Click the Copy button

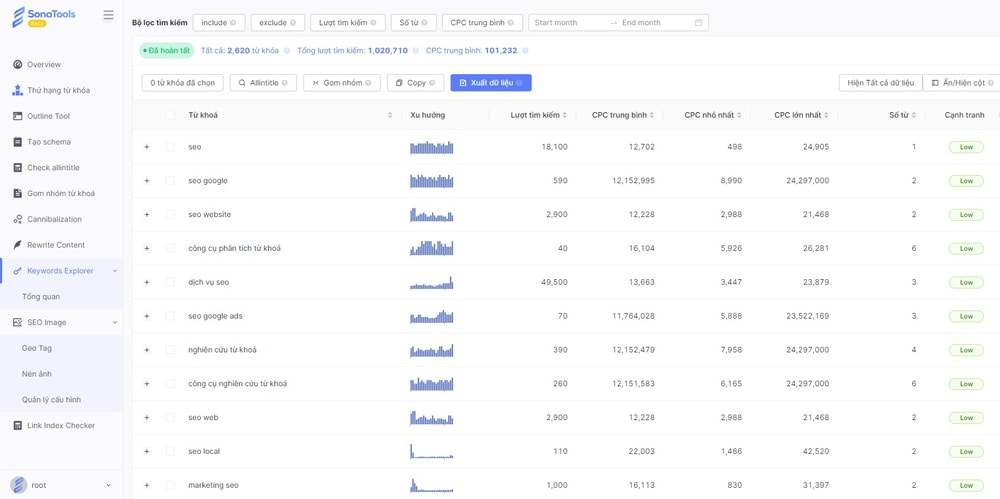point(415,83)
